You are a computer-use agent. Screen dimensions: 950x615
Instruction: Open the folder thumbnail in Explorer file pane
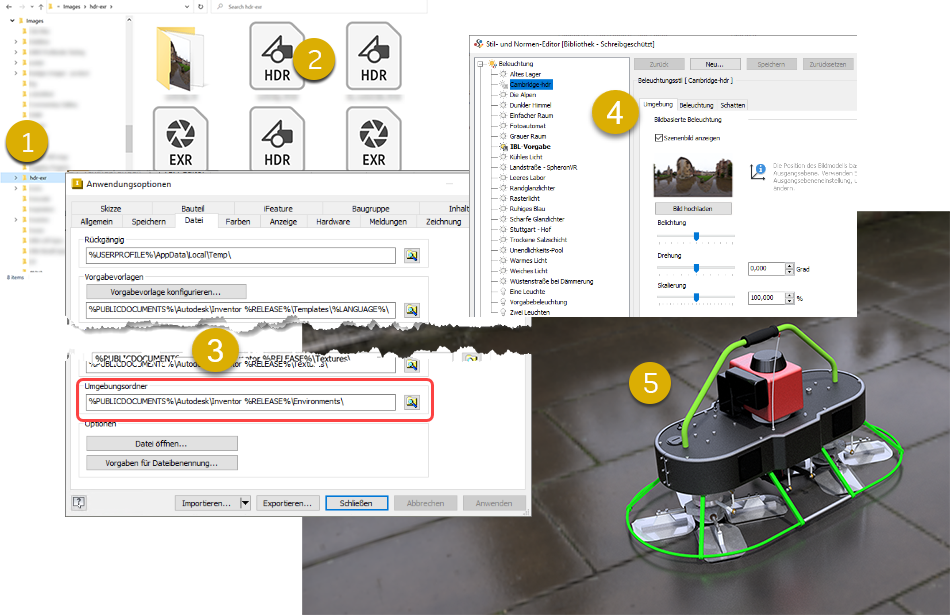pos(180,58)
